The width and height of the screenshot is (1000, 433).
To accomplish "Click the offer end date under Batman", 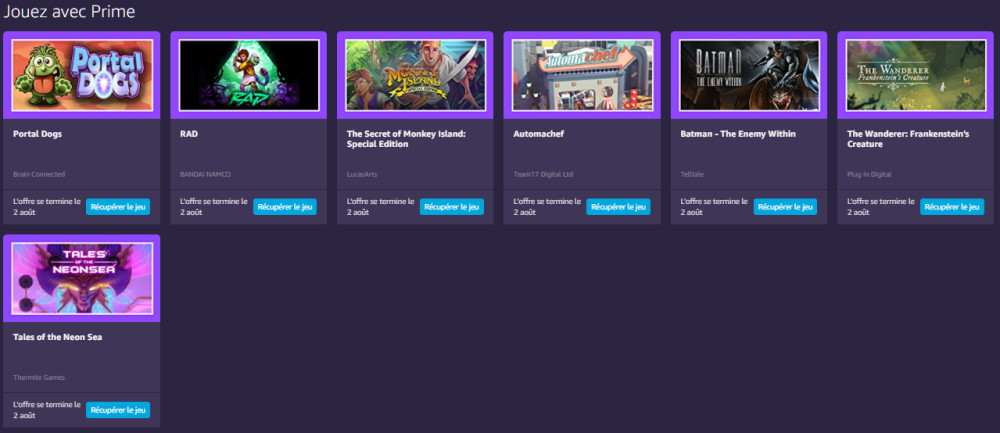I will coord(714,207).
